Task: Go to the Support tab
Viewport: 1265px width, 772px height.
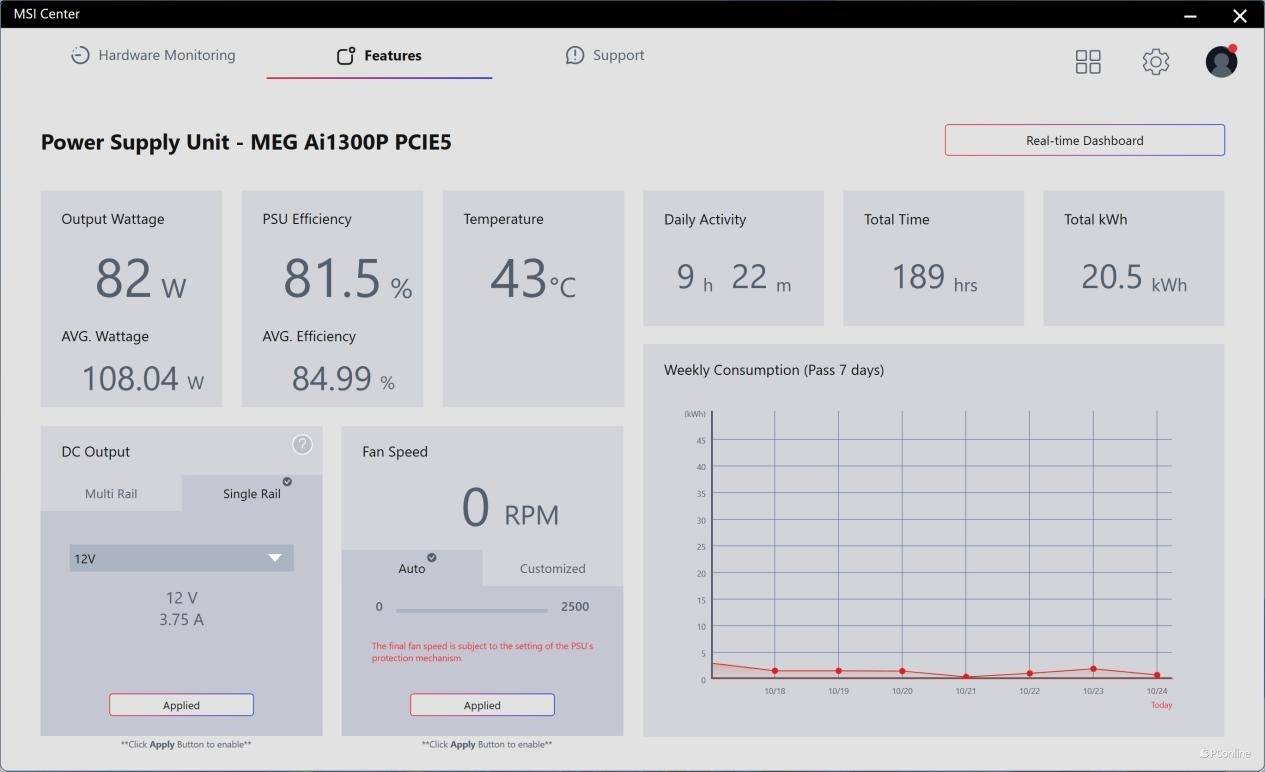Action: 618,56
